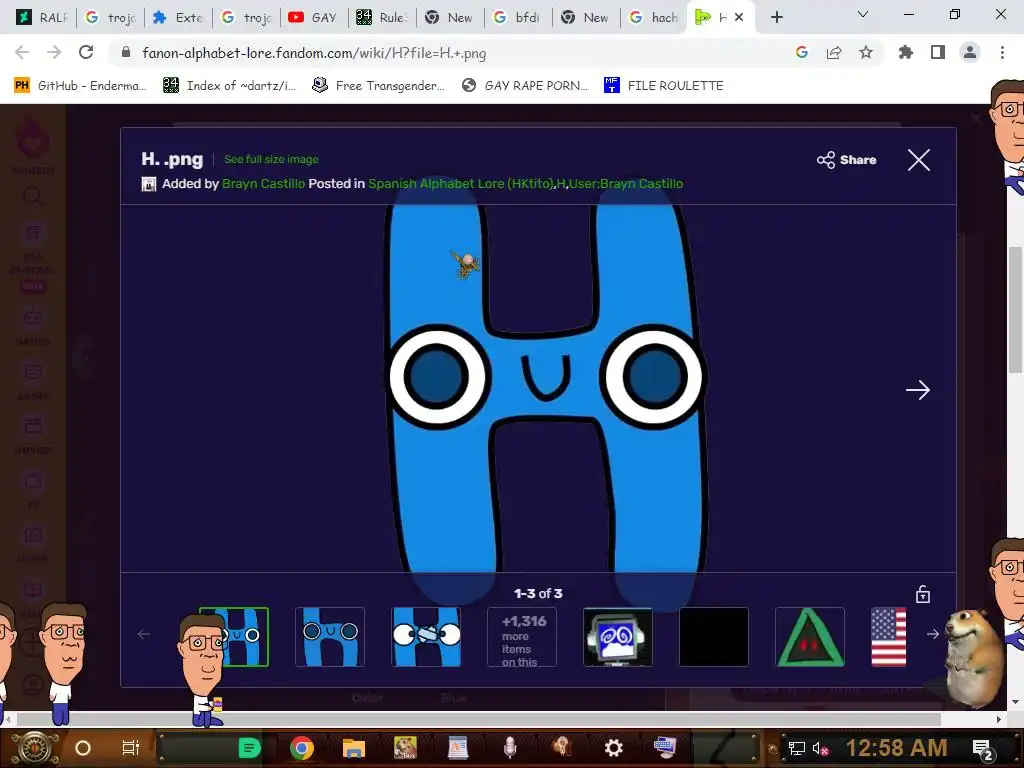Reload the current page

tap(86, 52)
